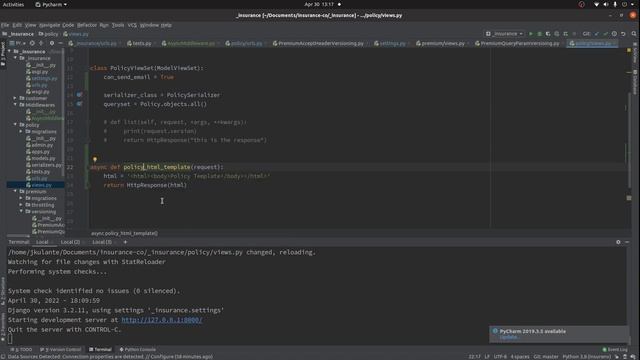Collapse the premium folder

pyautogui.click(x=15, y=191)
